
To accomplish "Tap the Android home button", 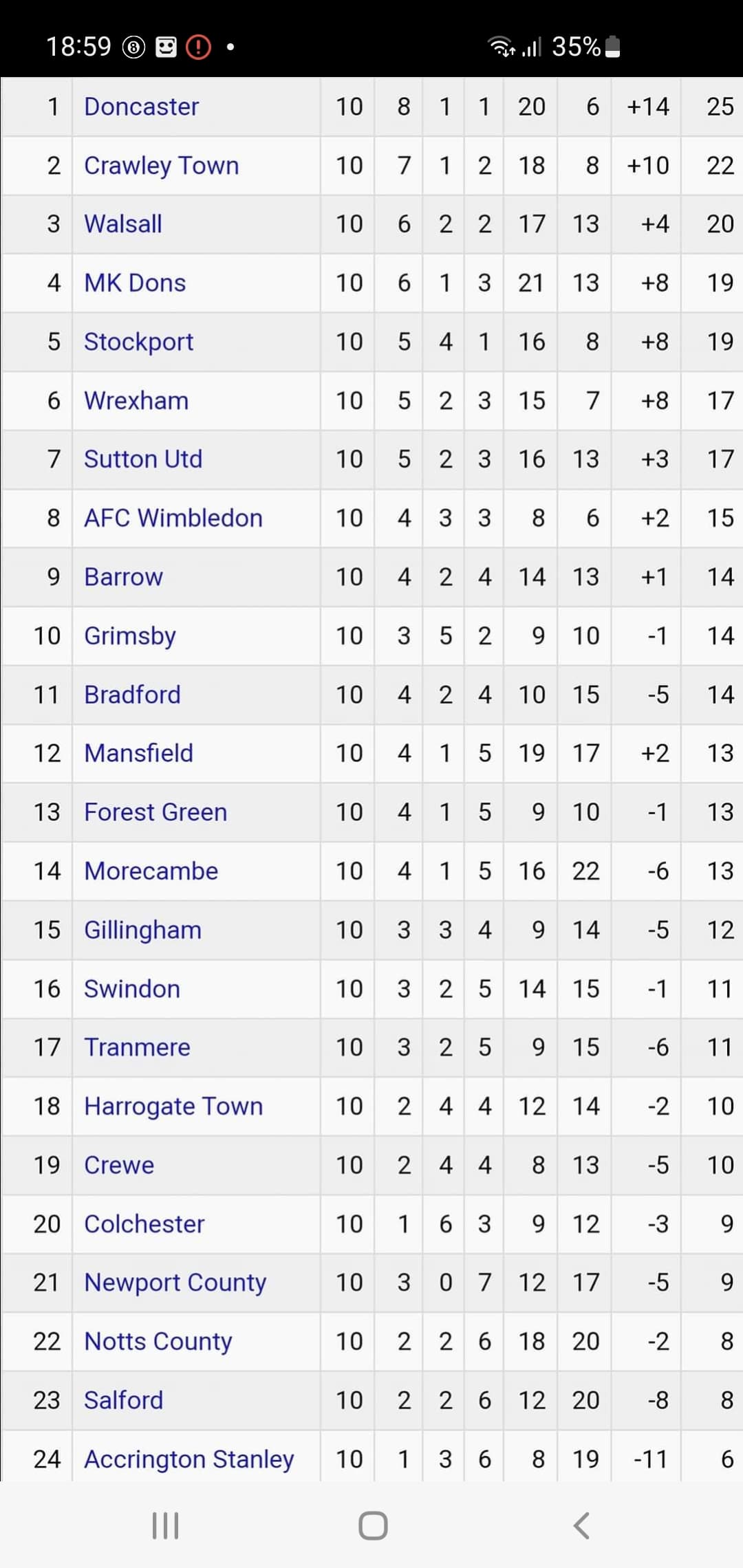I will (x=373, y=1525).
